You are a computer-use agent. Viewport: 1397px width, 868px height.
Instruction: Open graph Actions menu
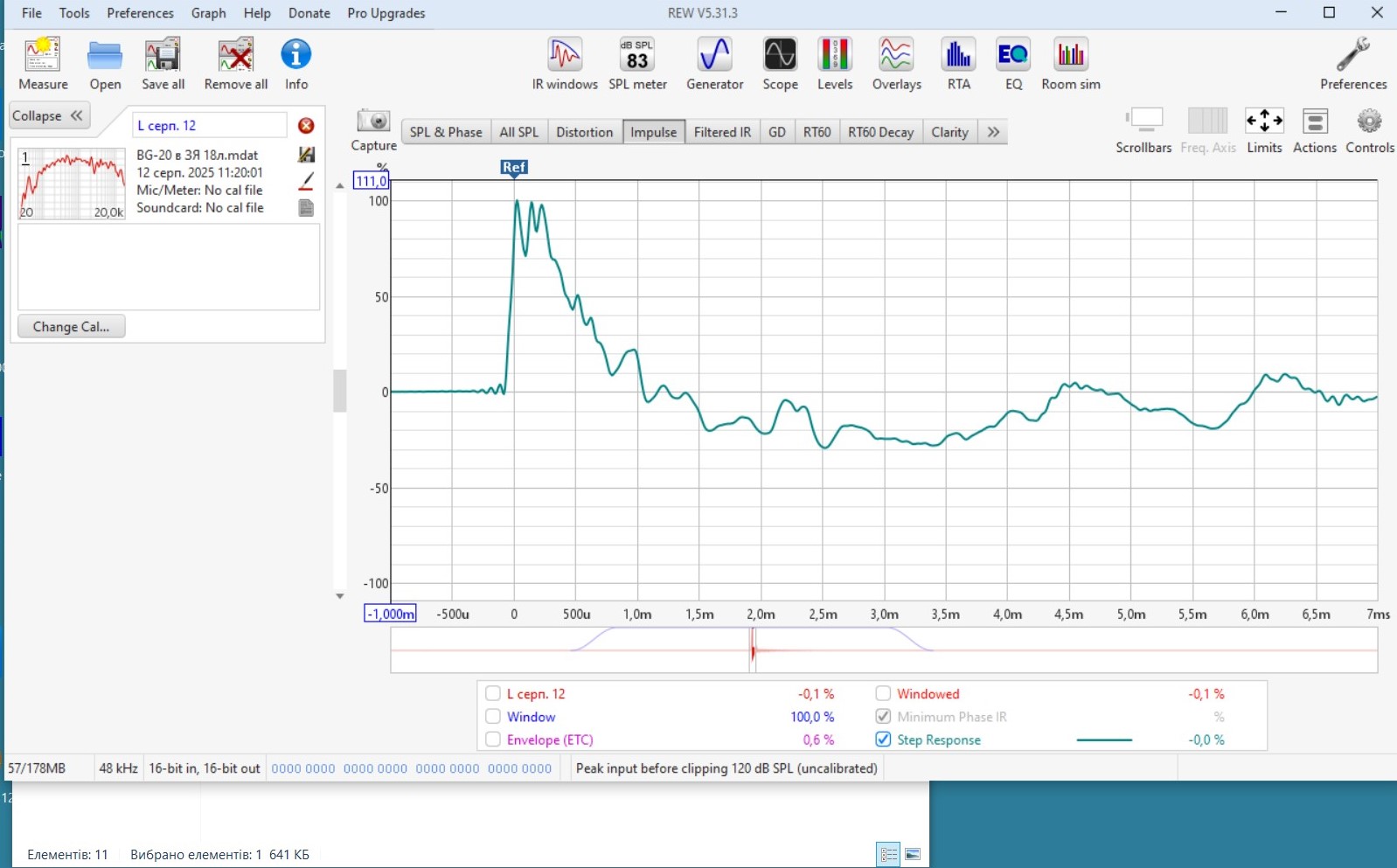1315,130
